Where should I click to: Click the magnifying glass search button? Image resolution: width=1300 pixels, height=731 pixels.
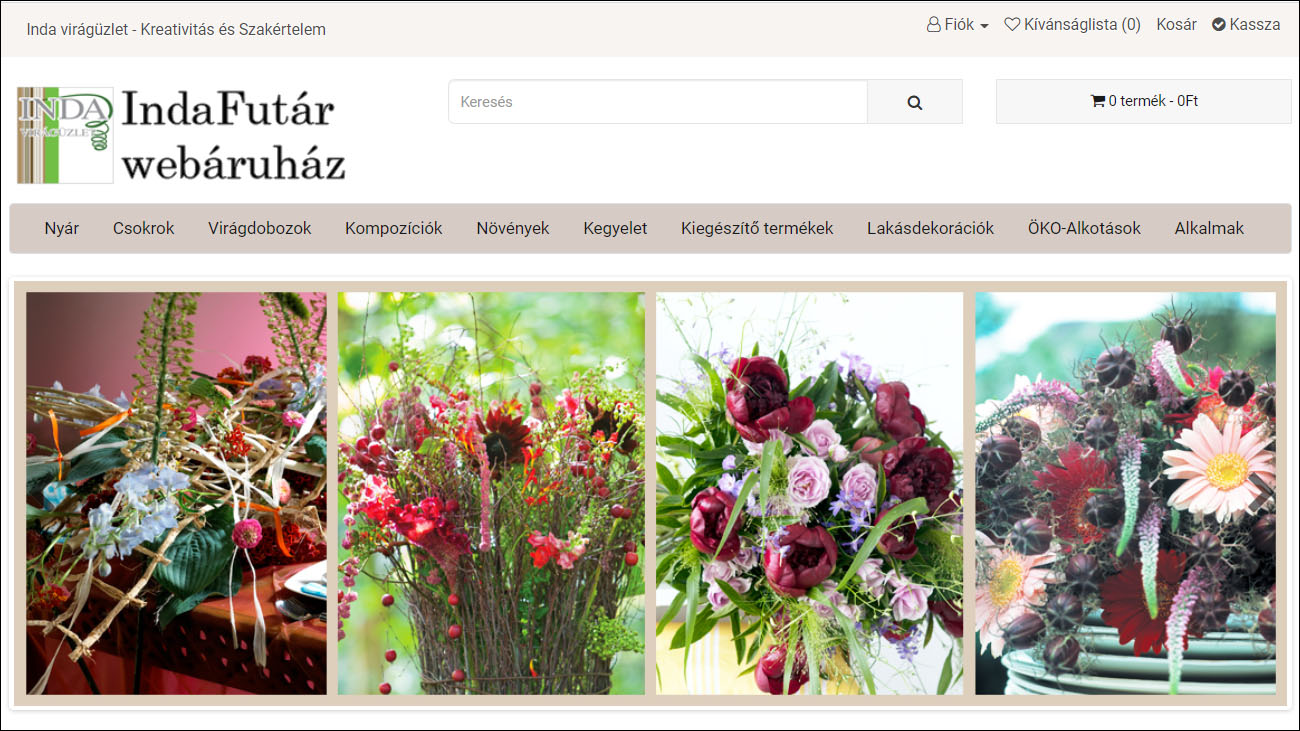[914, 102]
